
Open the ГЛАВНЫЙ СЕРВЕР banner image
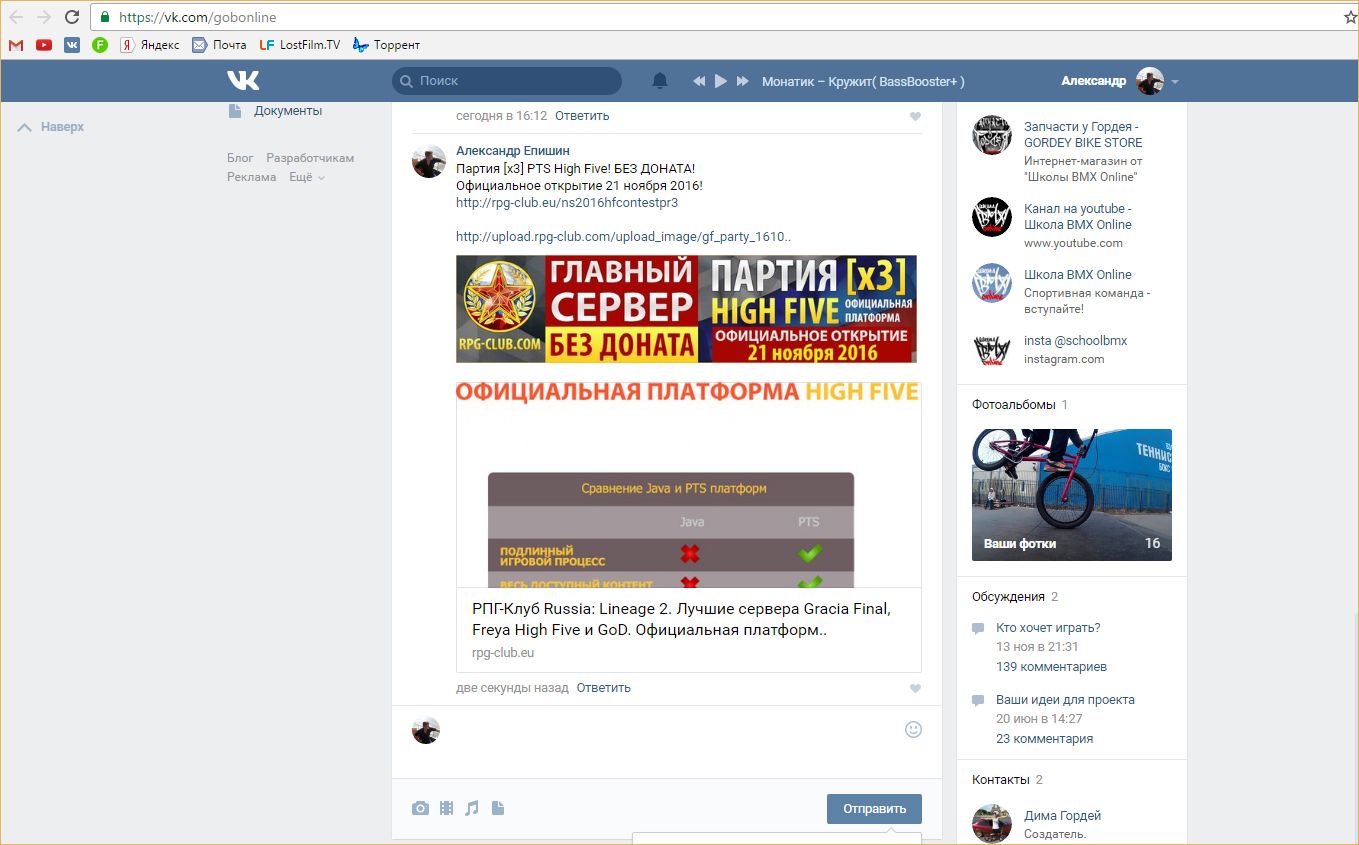coord(686,309)
